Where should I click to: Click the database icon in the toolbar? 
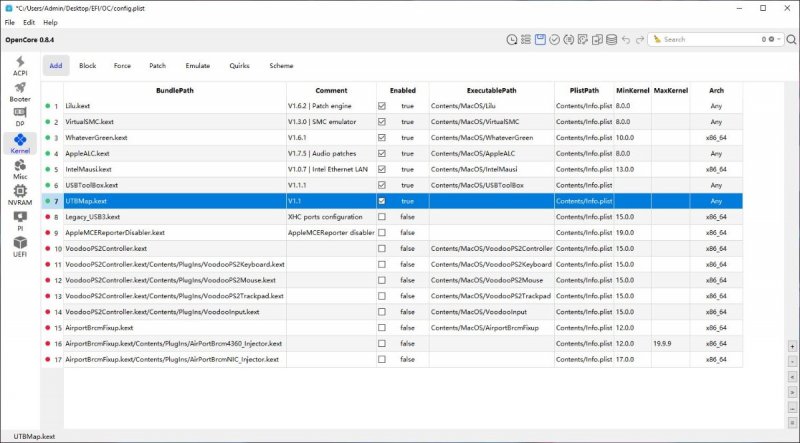point(611,39)
